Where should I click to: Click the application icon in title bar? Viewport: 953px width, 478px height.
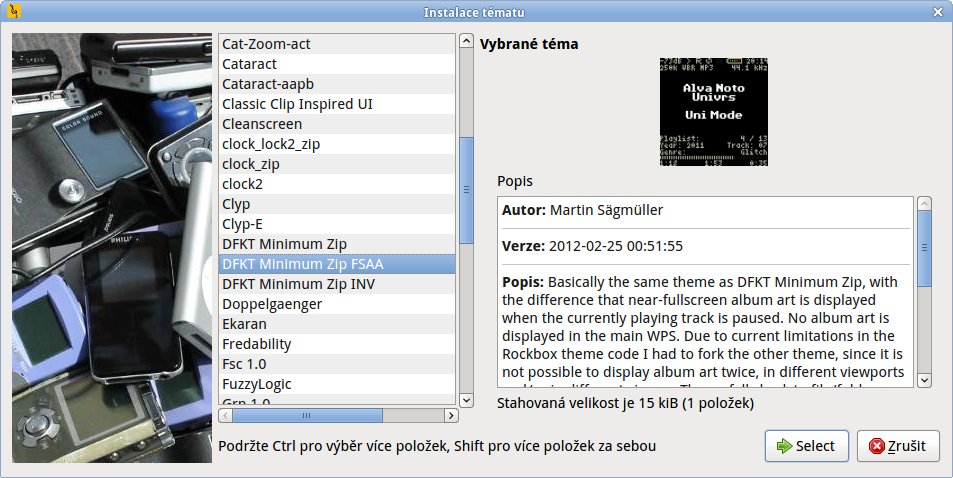point(14,12)
